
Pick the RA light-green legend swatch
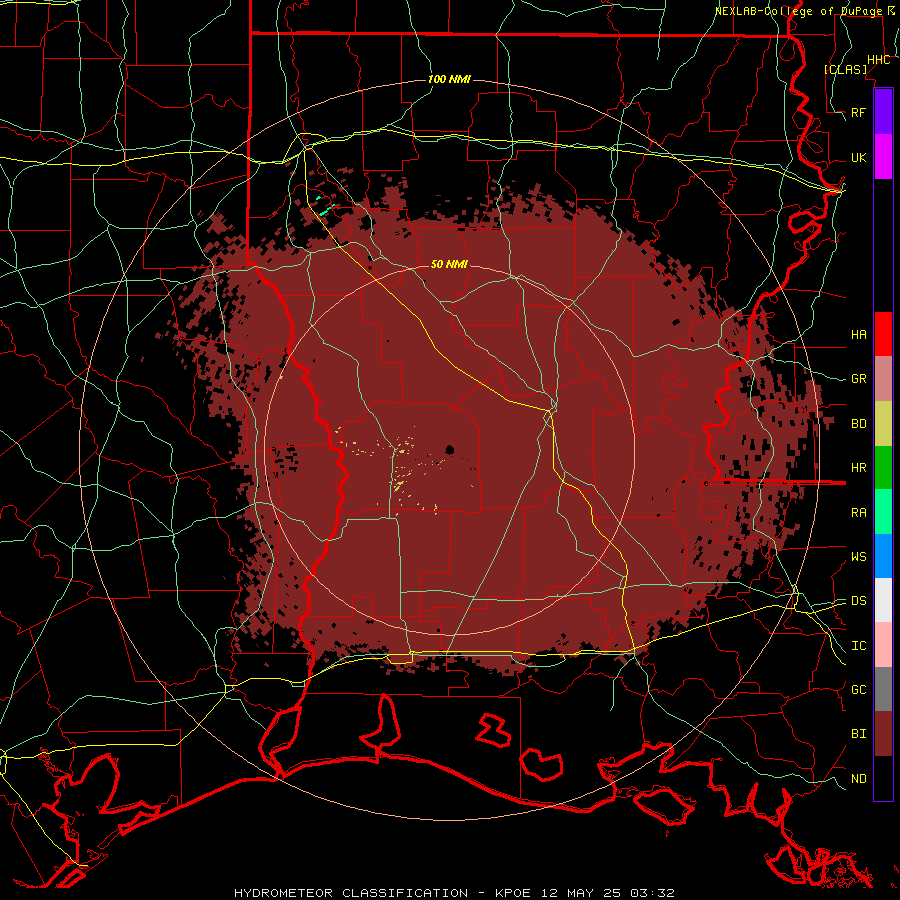[883, 512]
